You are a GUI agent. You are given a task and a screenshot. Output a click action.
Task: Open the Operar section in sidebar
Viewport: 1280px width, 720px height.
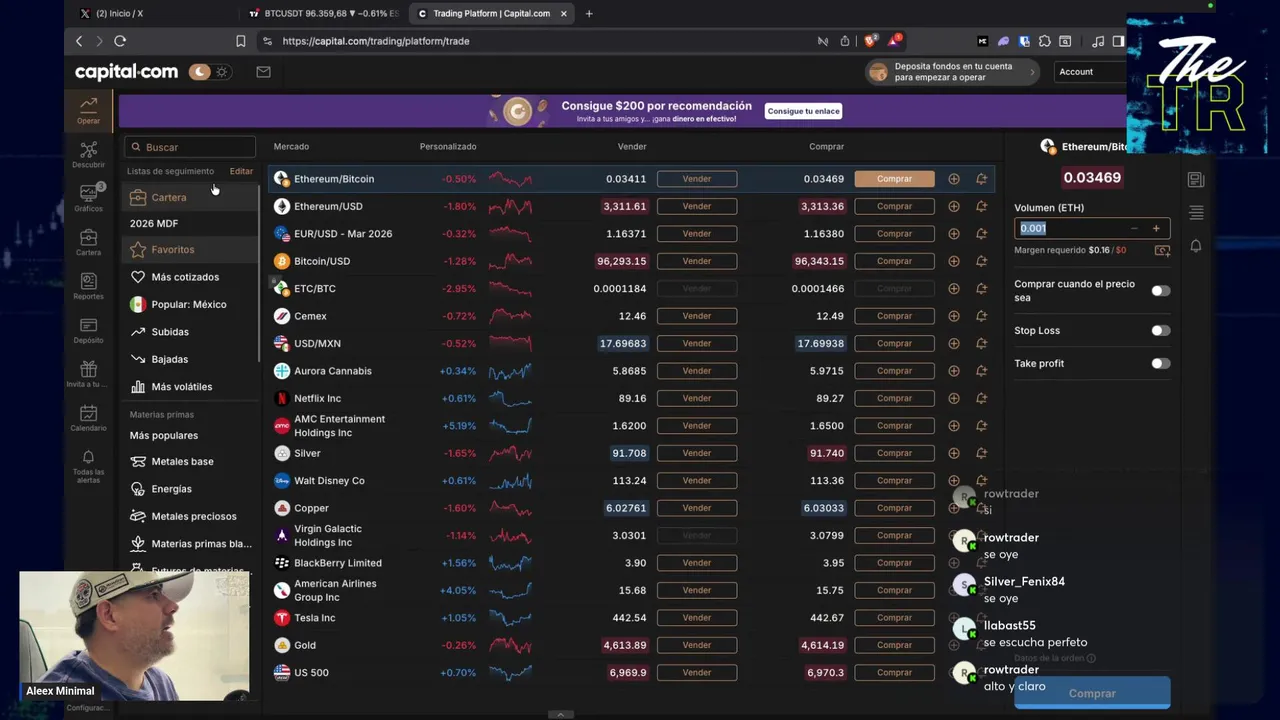tap(88, 110)
